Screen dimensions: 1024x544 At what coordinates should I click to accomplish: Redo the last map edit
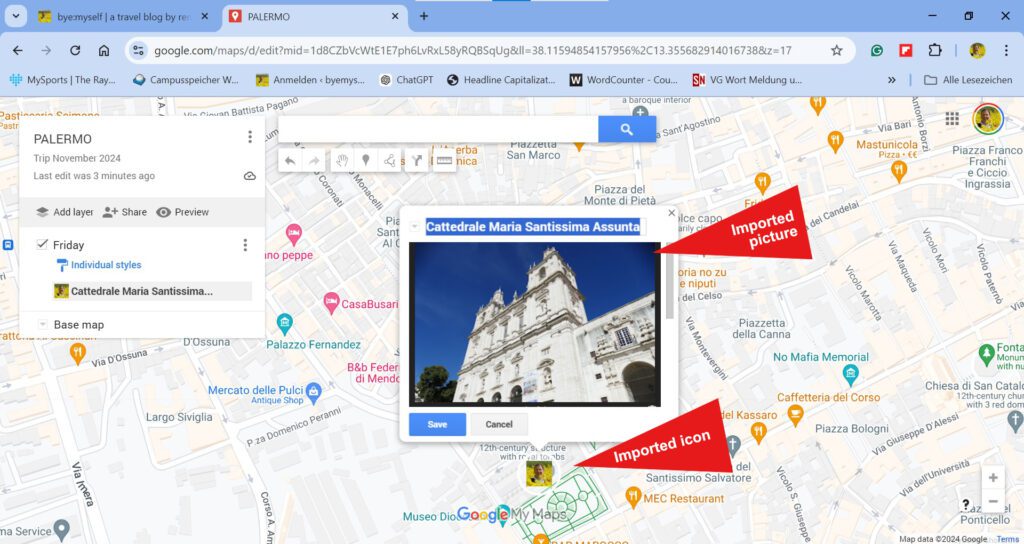314,161
